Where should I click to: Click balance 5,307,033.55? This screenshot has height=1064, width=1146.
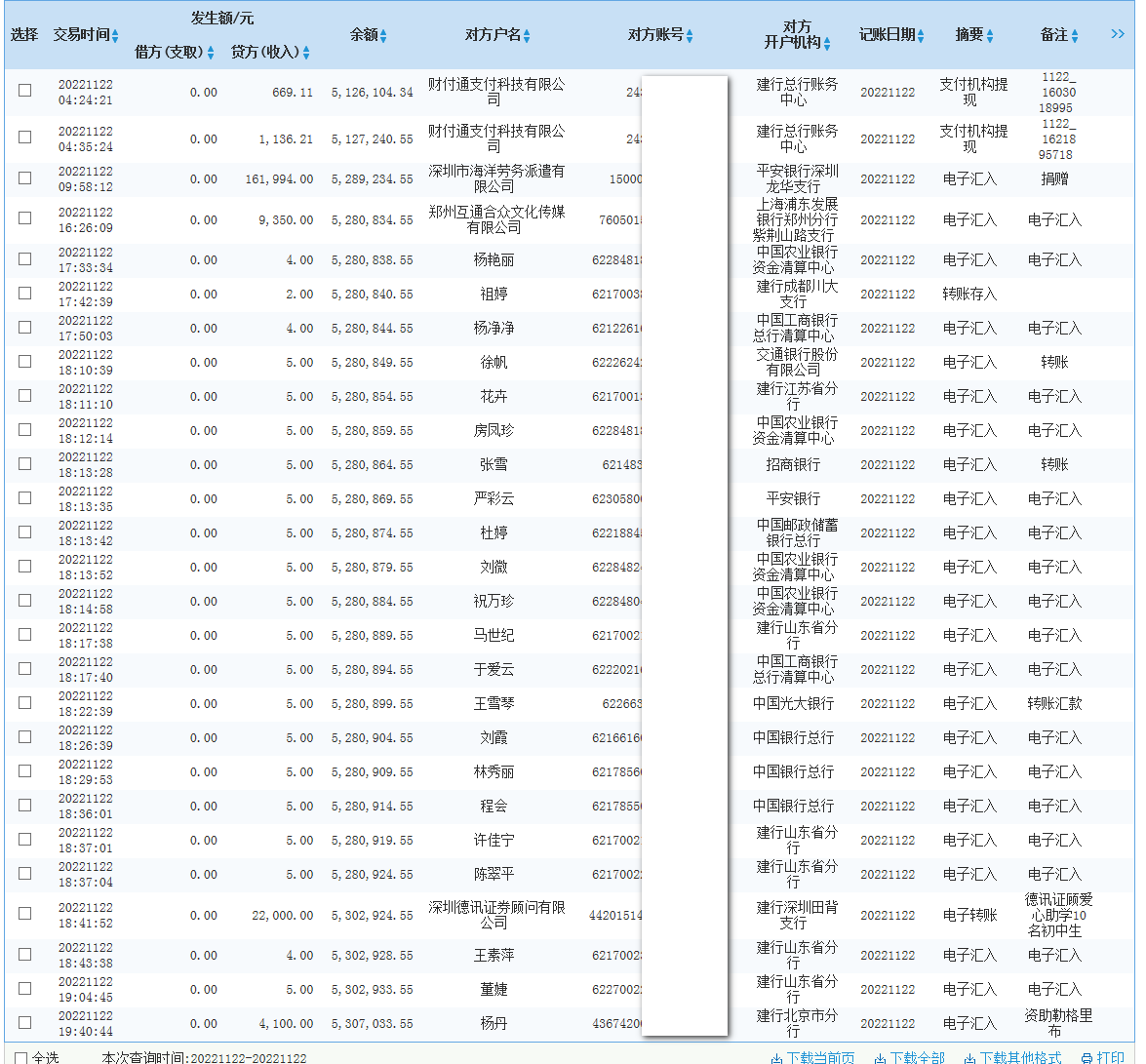tap(372, 1024)
